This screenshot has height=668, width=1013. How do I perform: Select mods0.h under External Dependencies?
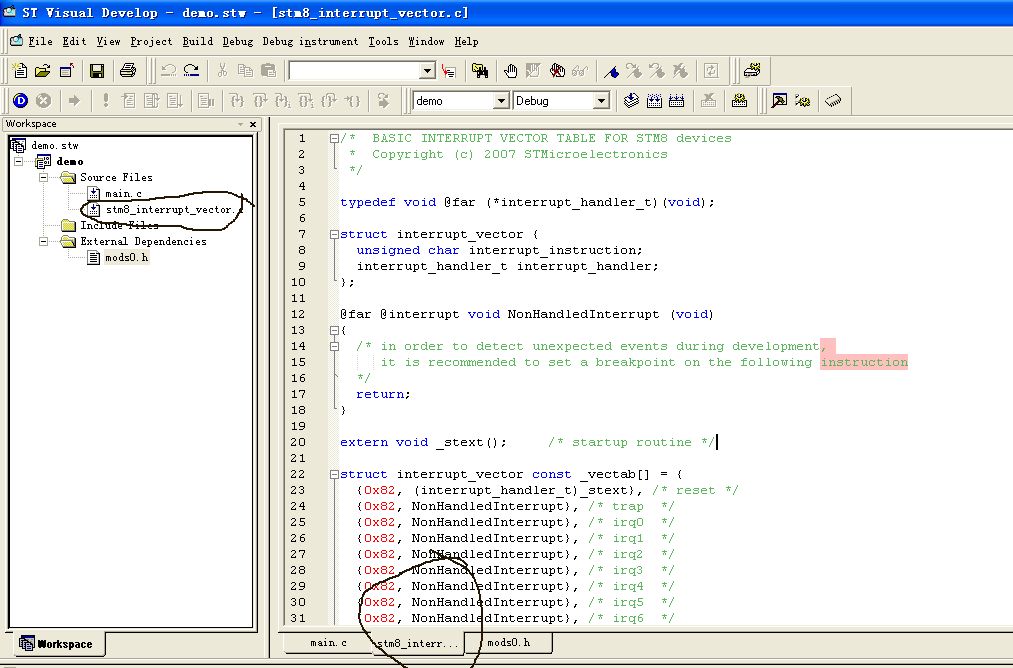pyautogui.click(x=127, y=257)
